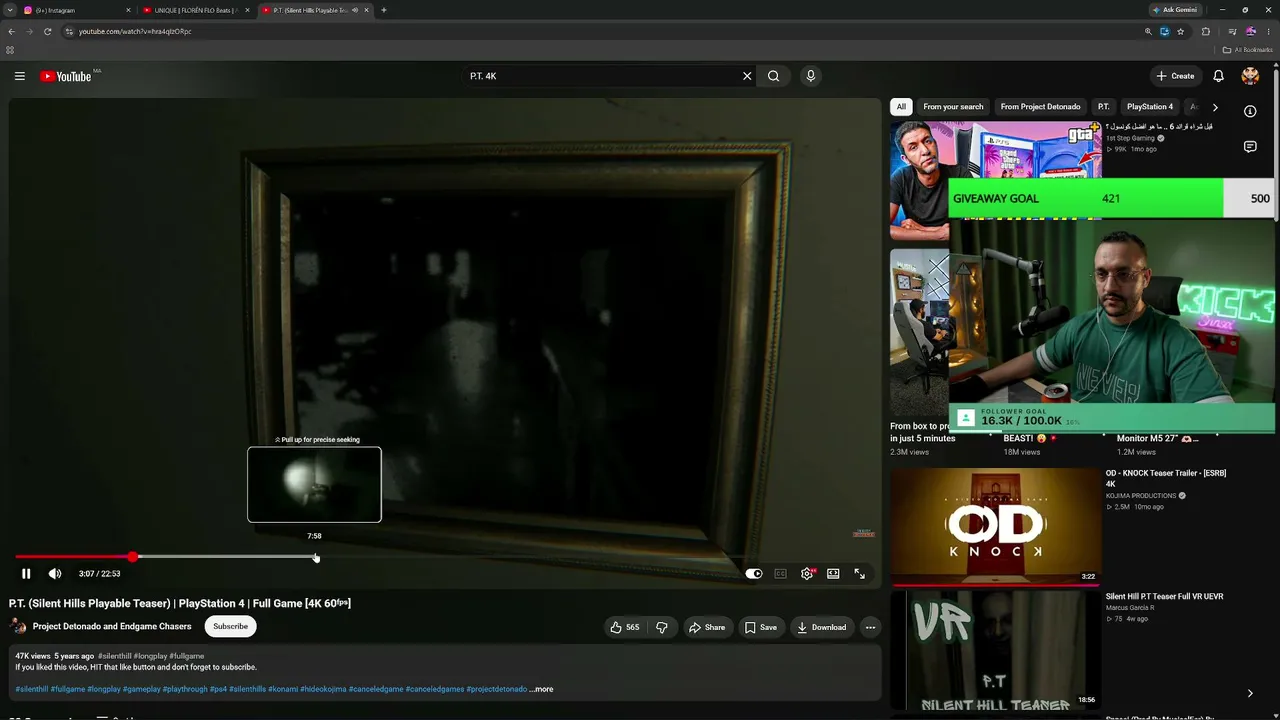Open the comments panel icon on right
The height and width of the screenshot is (720, 1280).
click(x=1250, y=147)
